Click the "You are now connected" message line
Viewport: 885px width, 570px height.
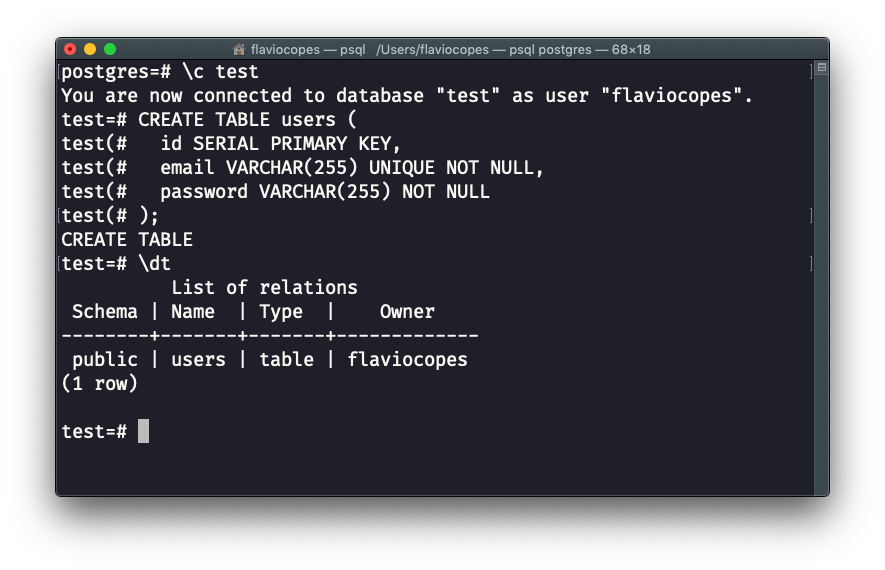coord(406,96)
